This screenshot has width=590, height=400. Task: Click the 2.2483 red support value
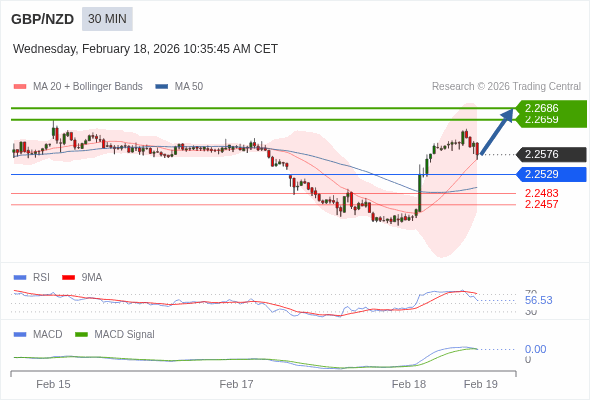coord(541,193)
